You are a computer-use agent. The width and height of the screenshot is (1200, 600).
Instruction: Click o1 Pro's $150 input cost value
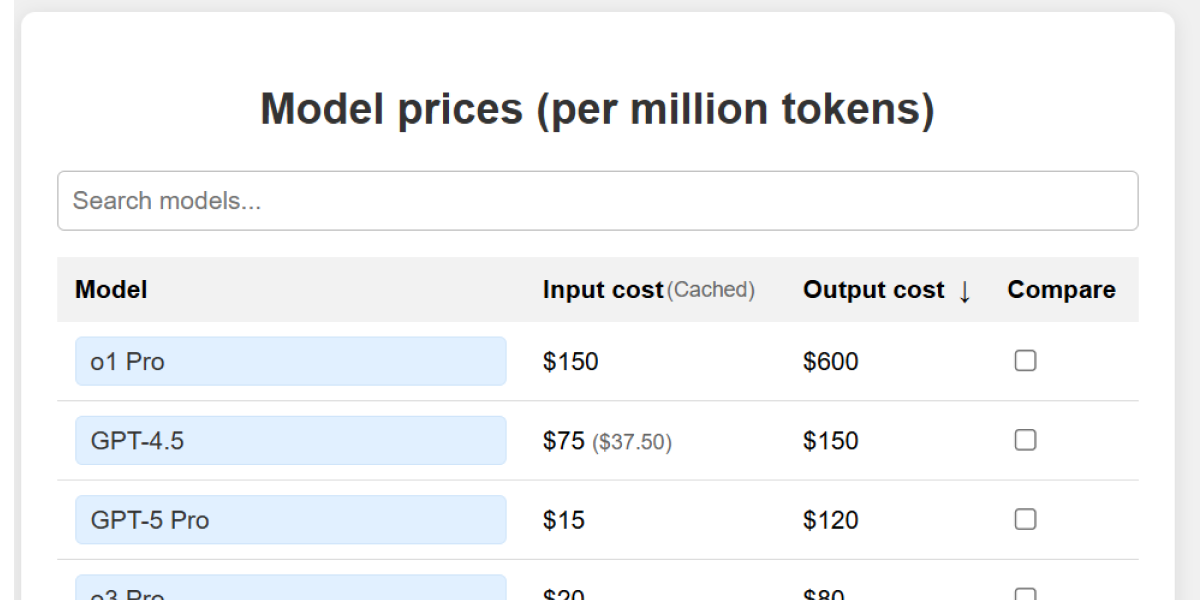[x=569, y=361]
